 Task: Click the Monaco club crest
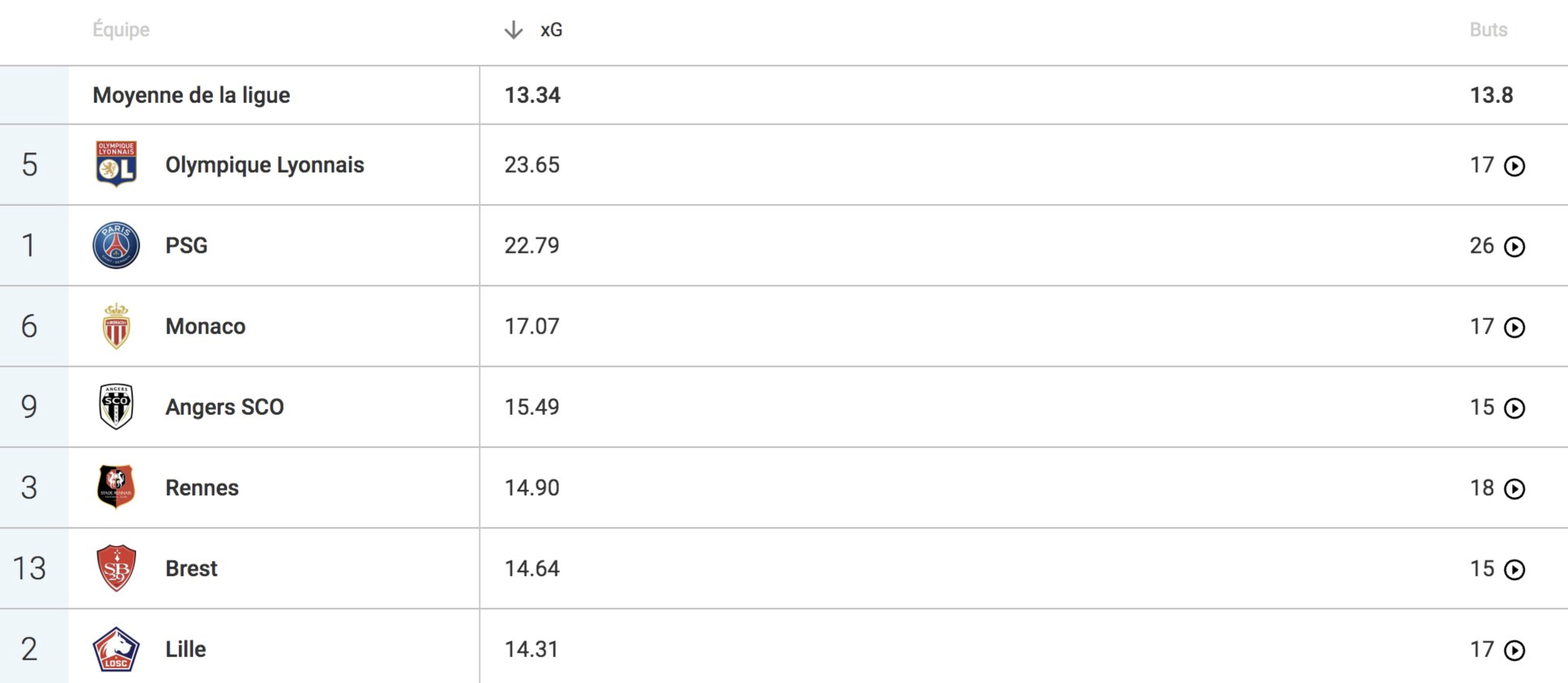coord(116,326)
